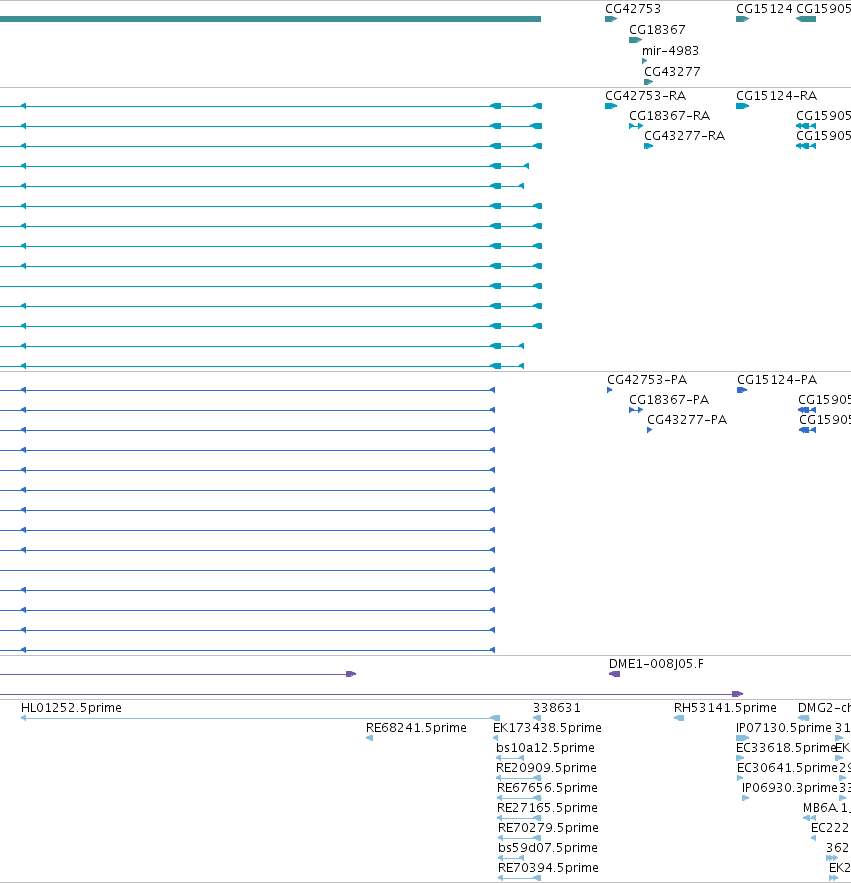Select the long teal gene bar at top
The image size is (851, 883).
(270, 19)
